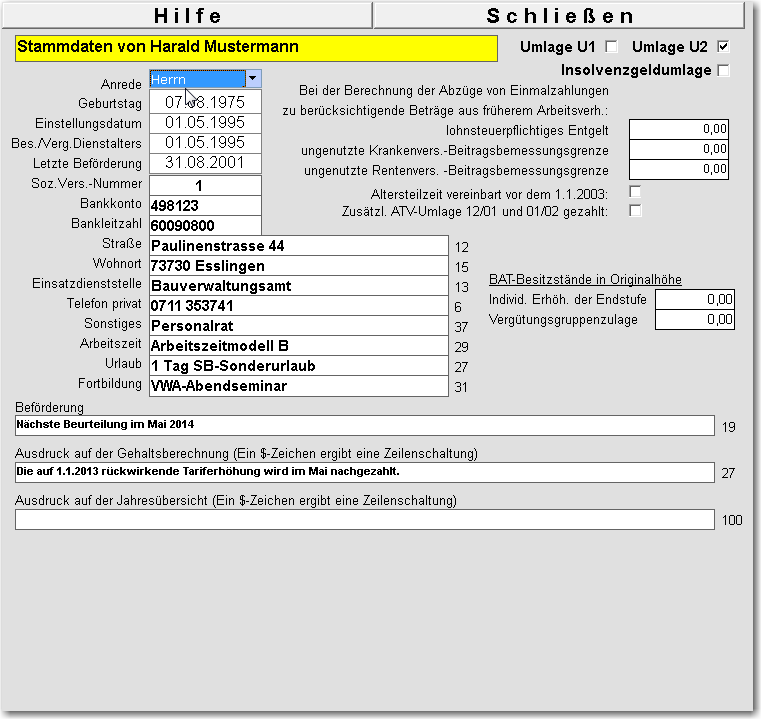Viewport: 761px width, 719px height.
Task: Click the empty Ausdruck auf der Jahresübersicht field
Action: [x=364, y=519]
